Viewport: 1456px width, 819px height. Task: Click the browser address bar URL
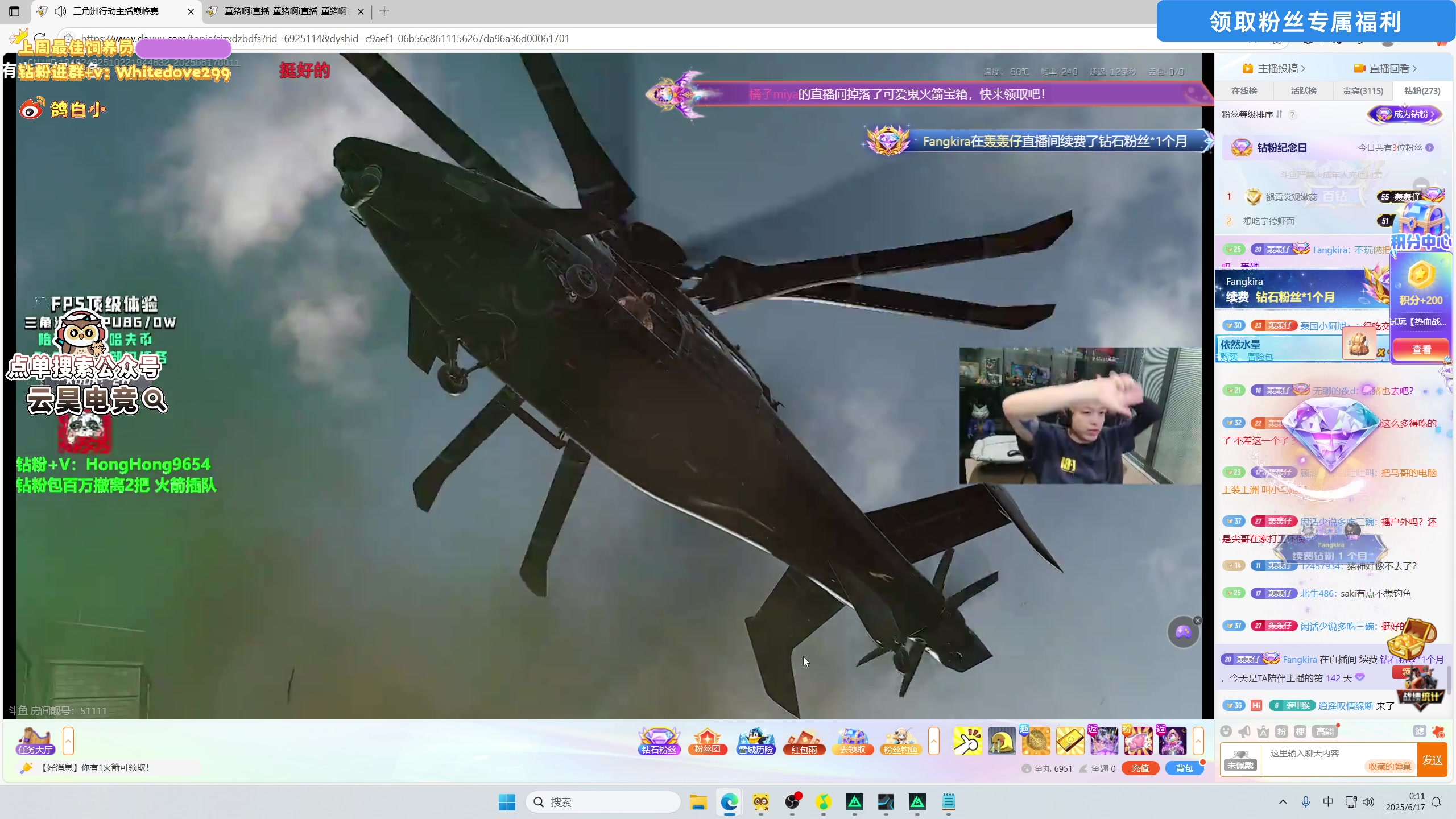324,39
